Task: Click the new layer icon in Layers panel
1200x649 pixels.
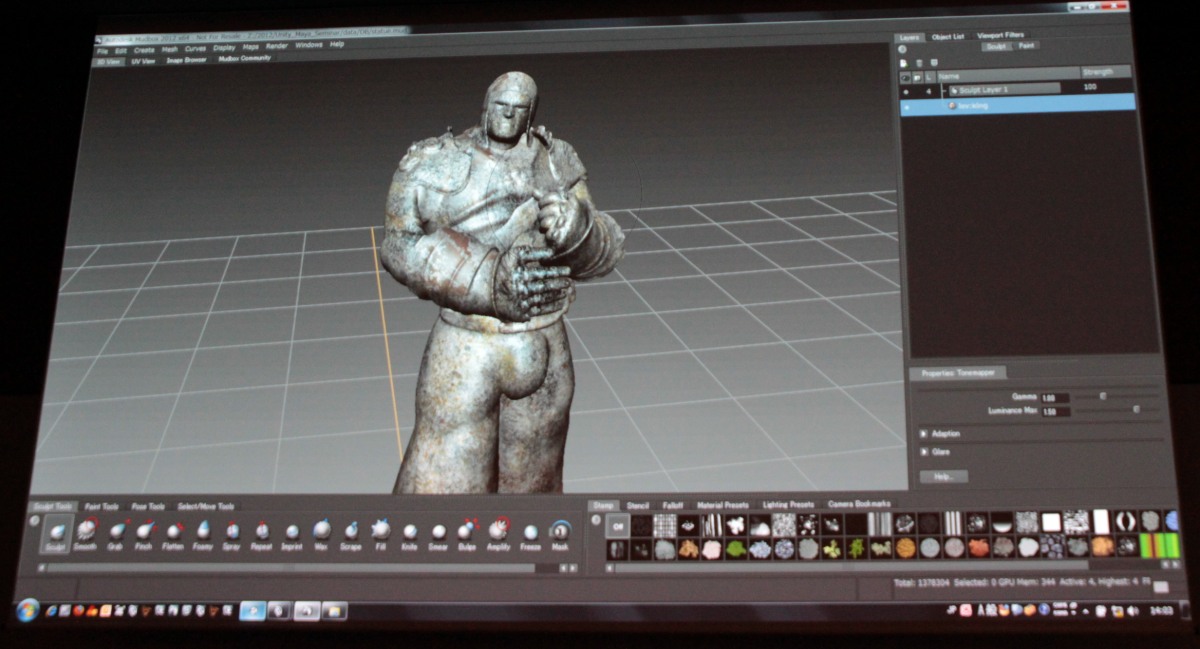Action: click(x=906, y=61)
